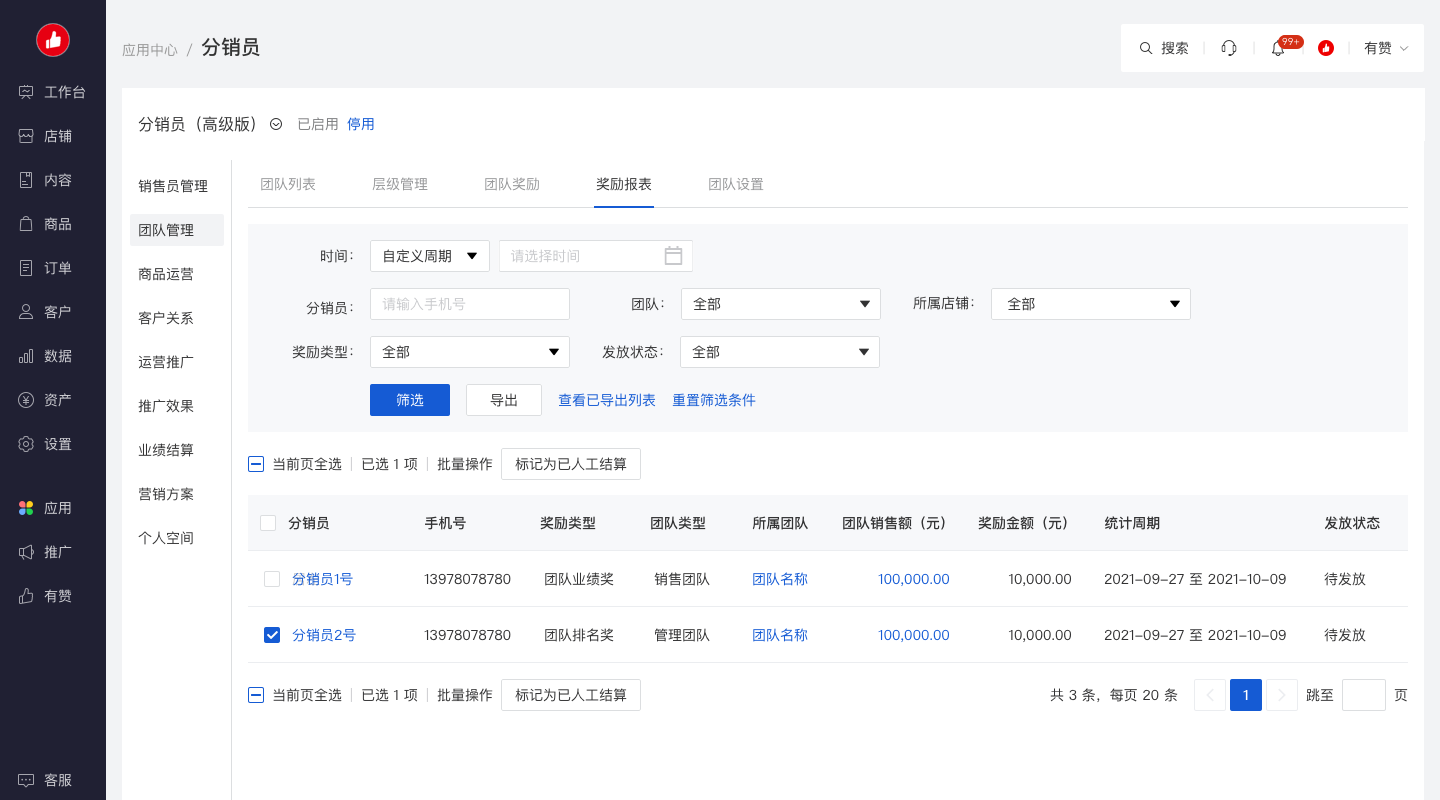Viewport: 1440px width, 800px height.
Task: Open the 自定义周期 time dropdown
Action: click(430, 256)
